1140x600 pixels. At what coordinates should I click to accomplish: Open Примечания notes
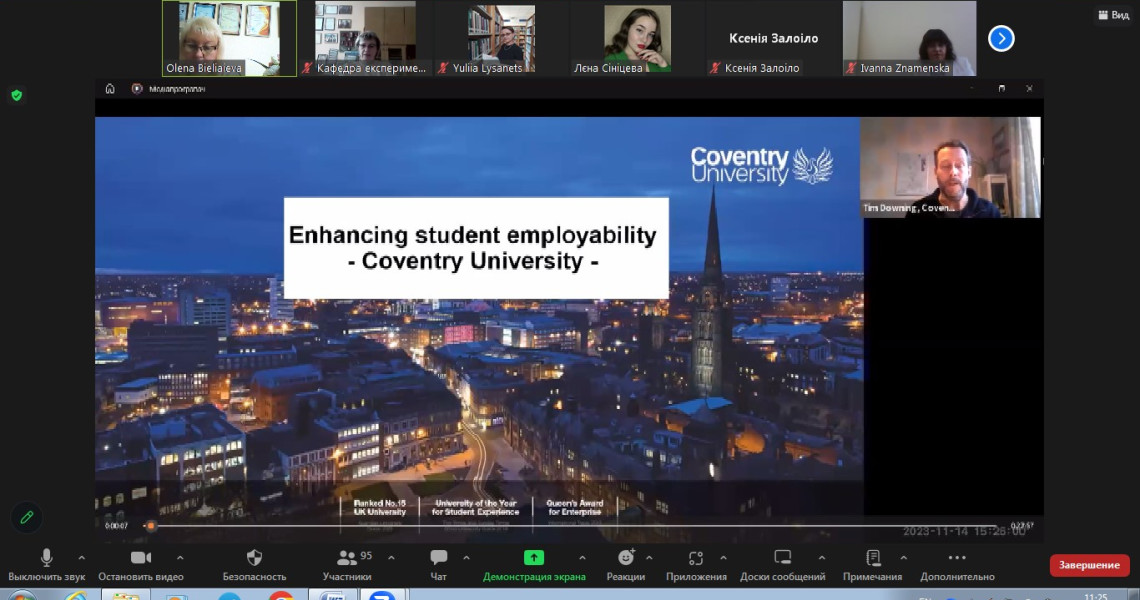click(x=872, y=565)
